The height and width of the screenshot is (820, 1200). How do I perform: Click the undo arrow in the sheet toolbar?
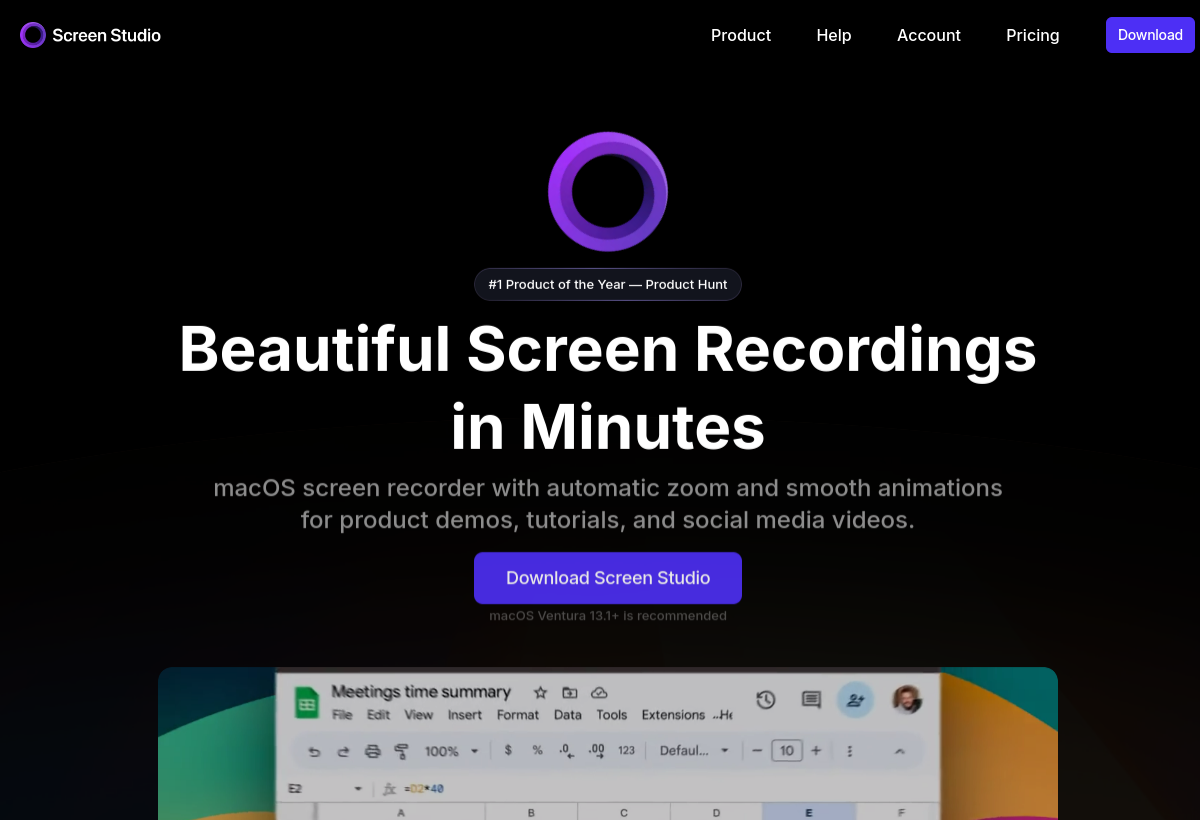coord(314,751)
